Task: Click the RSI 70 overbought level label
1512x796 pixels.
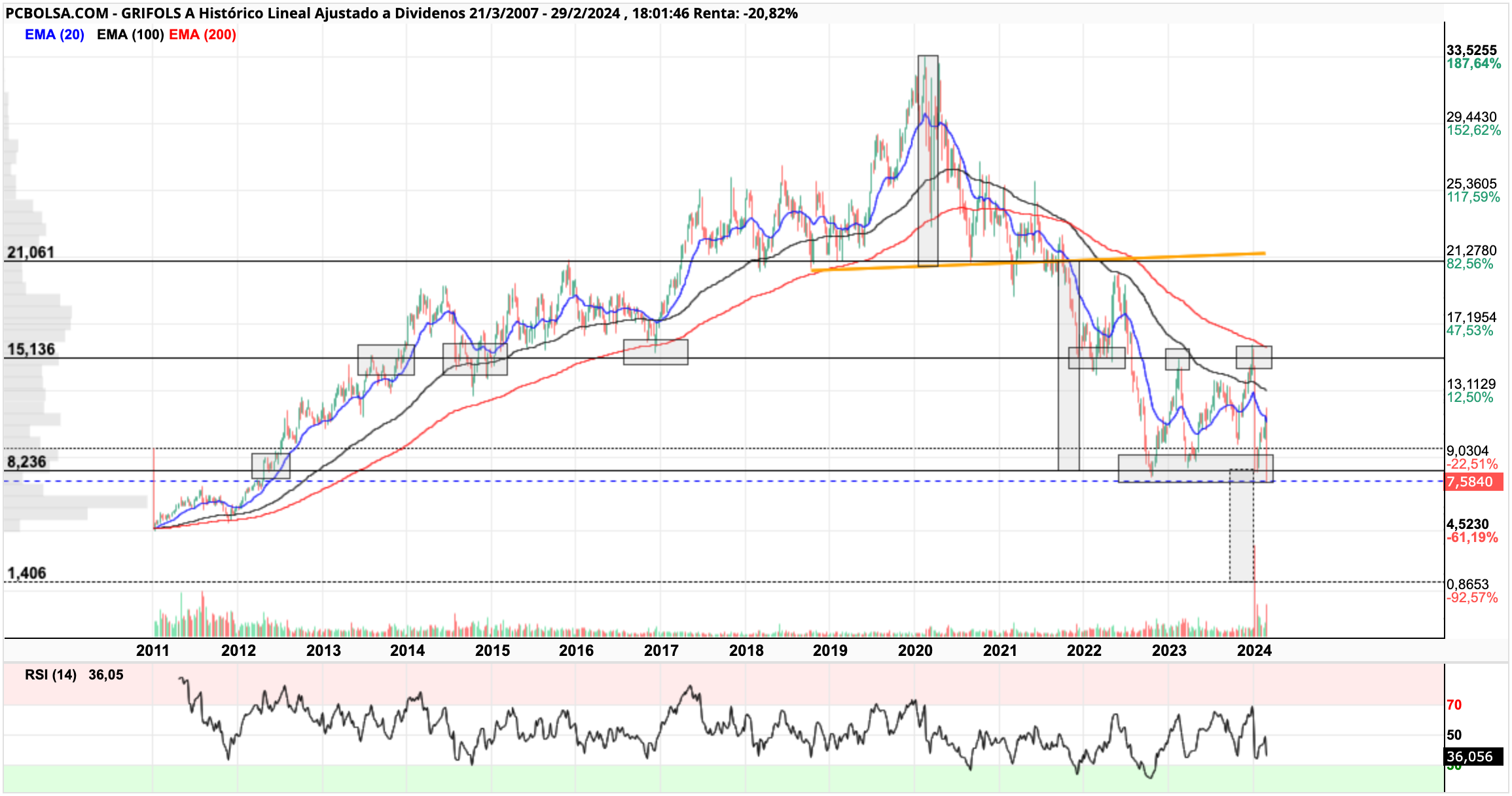Action: coord(1454,705)
